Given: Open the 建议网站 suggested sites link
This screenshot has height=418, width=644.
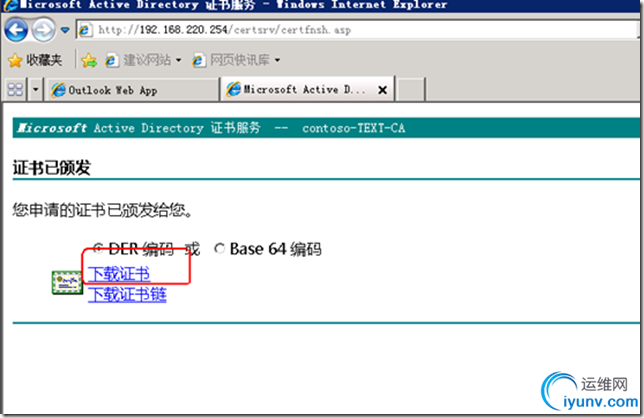Looking at the screenshot, I should pyautogui.click(x=138, y=60).
